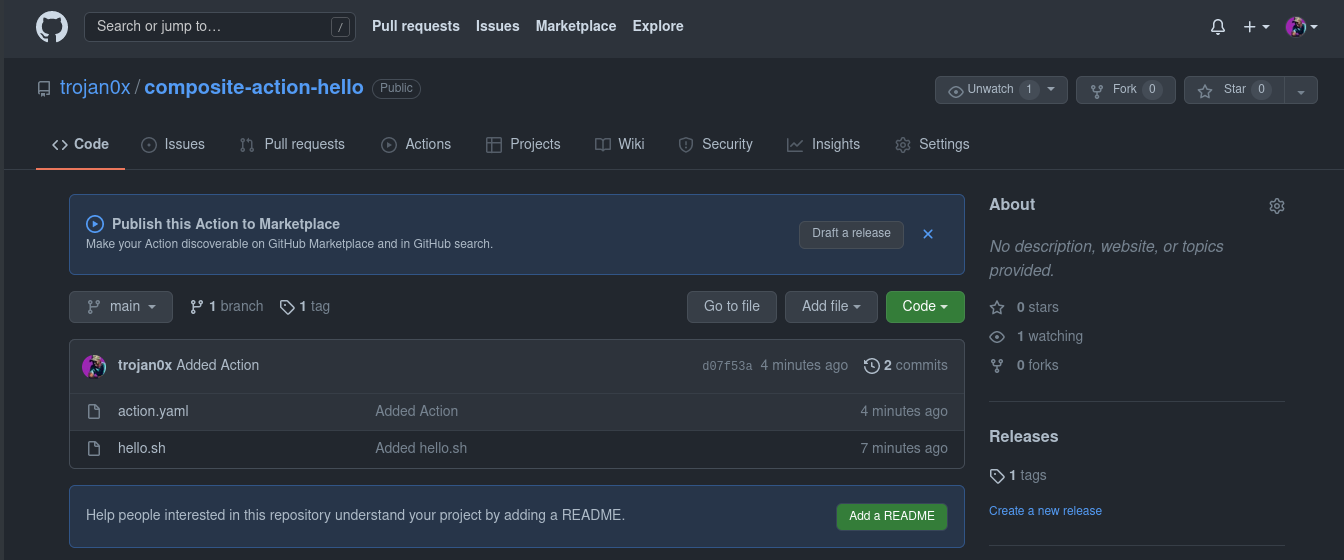The image size is (1344, 560).
Task: View 0 forks in About section
Action: 1024,365
